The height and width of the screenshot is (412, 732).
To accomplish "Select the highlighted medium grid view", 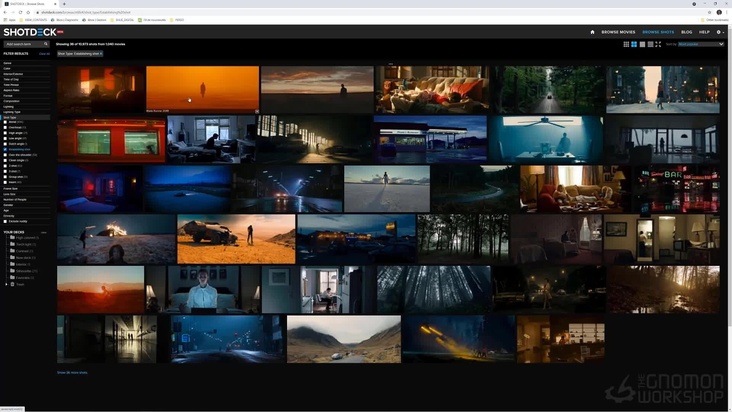I will click(x=634, y=44).
